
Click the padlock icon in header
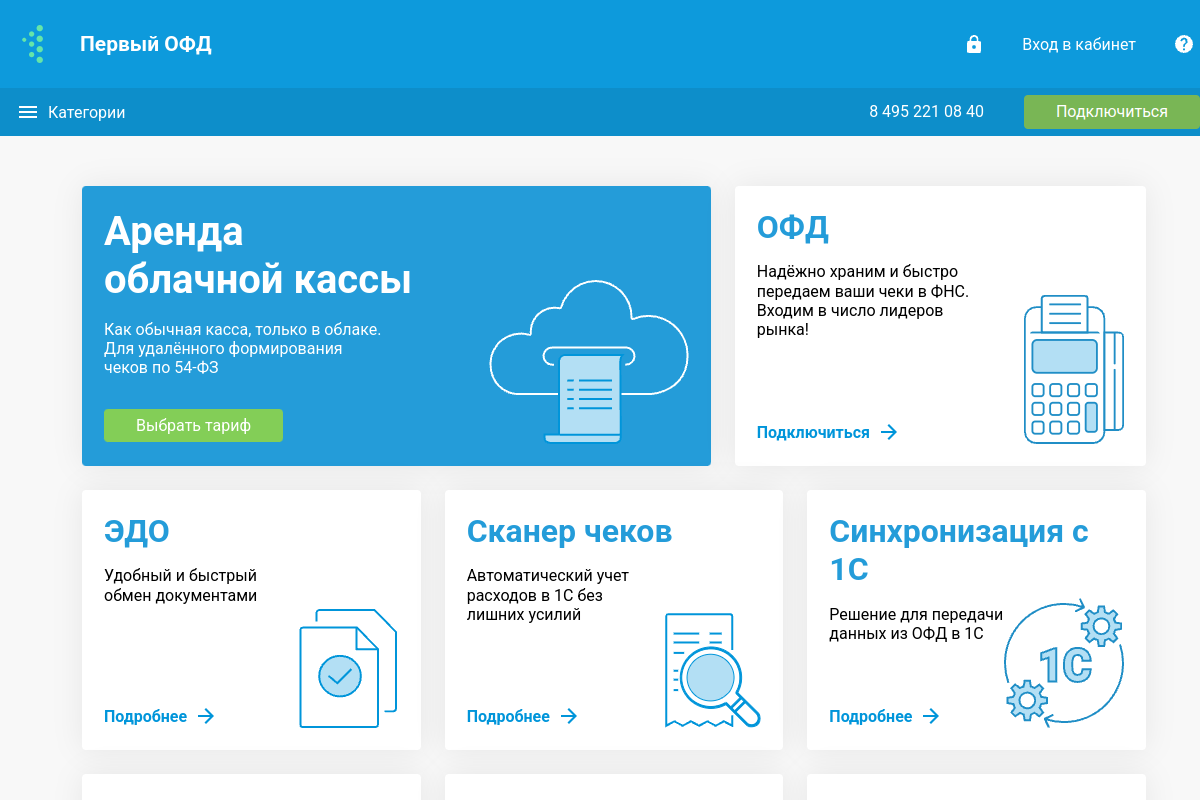point(973,44)
